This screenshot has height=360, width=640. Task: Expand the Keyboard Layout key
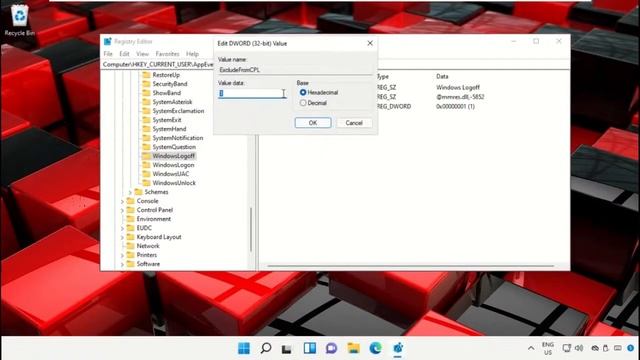[x=122, y=237]
